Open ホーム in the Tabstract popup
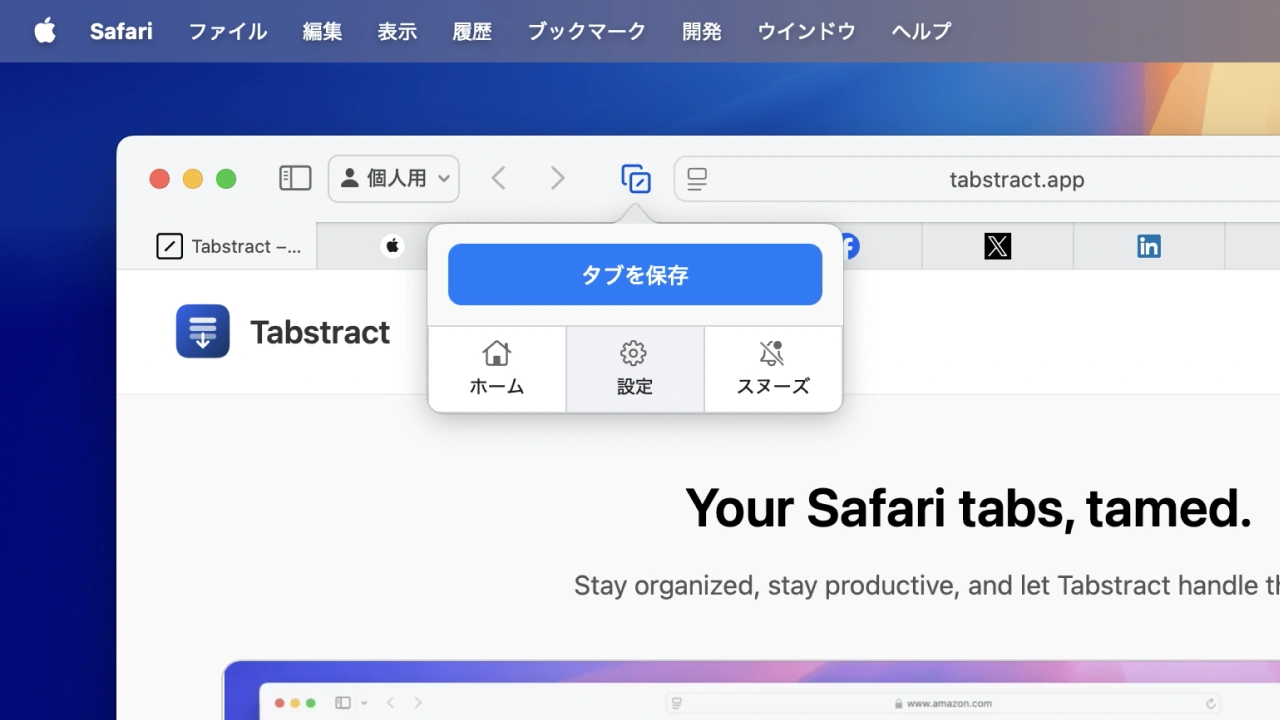 click(497, 369)
